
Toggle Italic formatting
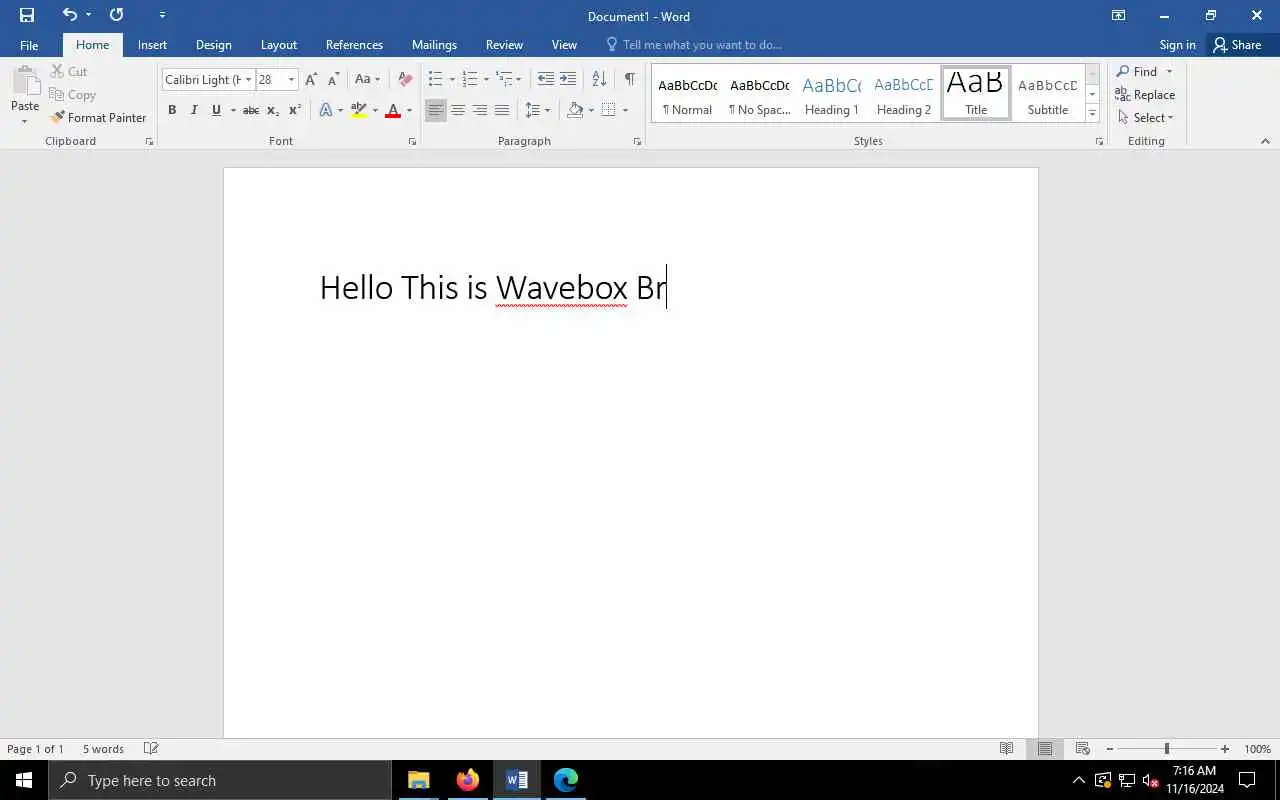click(x=194, y=110)
